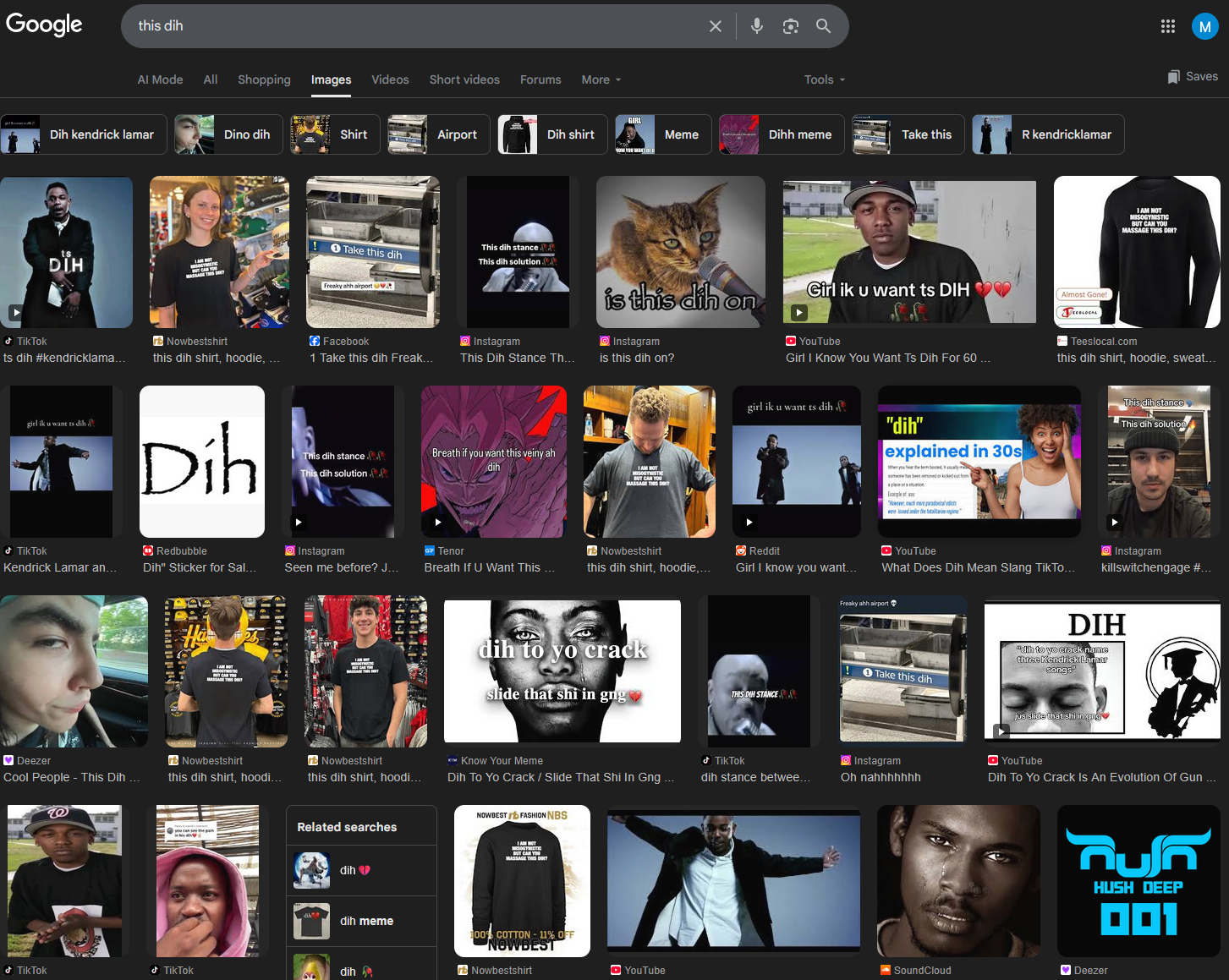Open the 'dih to yo crack' meme image
This screenshot has width=1229, height=980.
(562, 671)
